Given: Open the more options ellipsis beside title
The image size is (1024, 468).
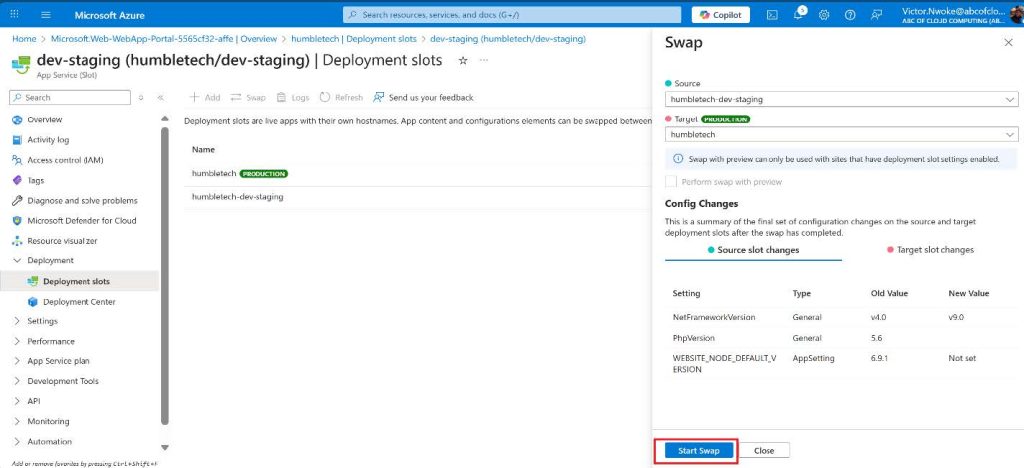Looking at the screenshot, I should coord(484,60).
